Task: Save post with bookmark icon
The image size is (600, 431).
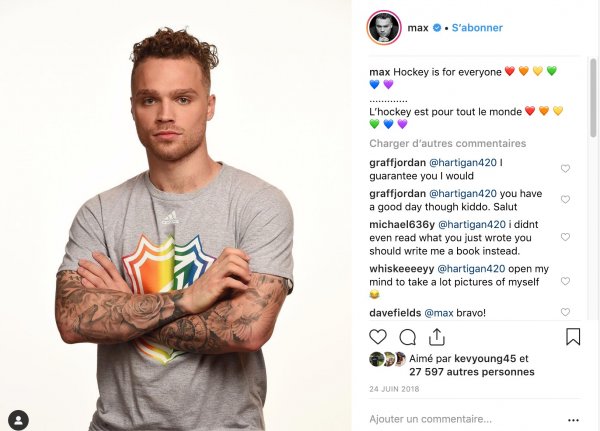Action: tap(573, 336)
